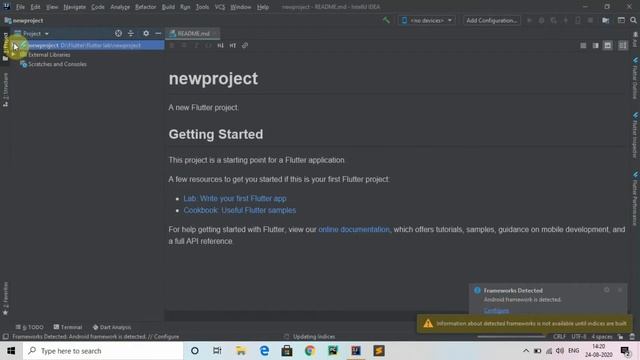Open the Dart Analysis tool window

coord(111,327)
